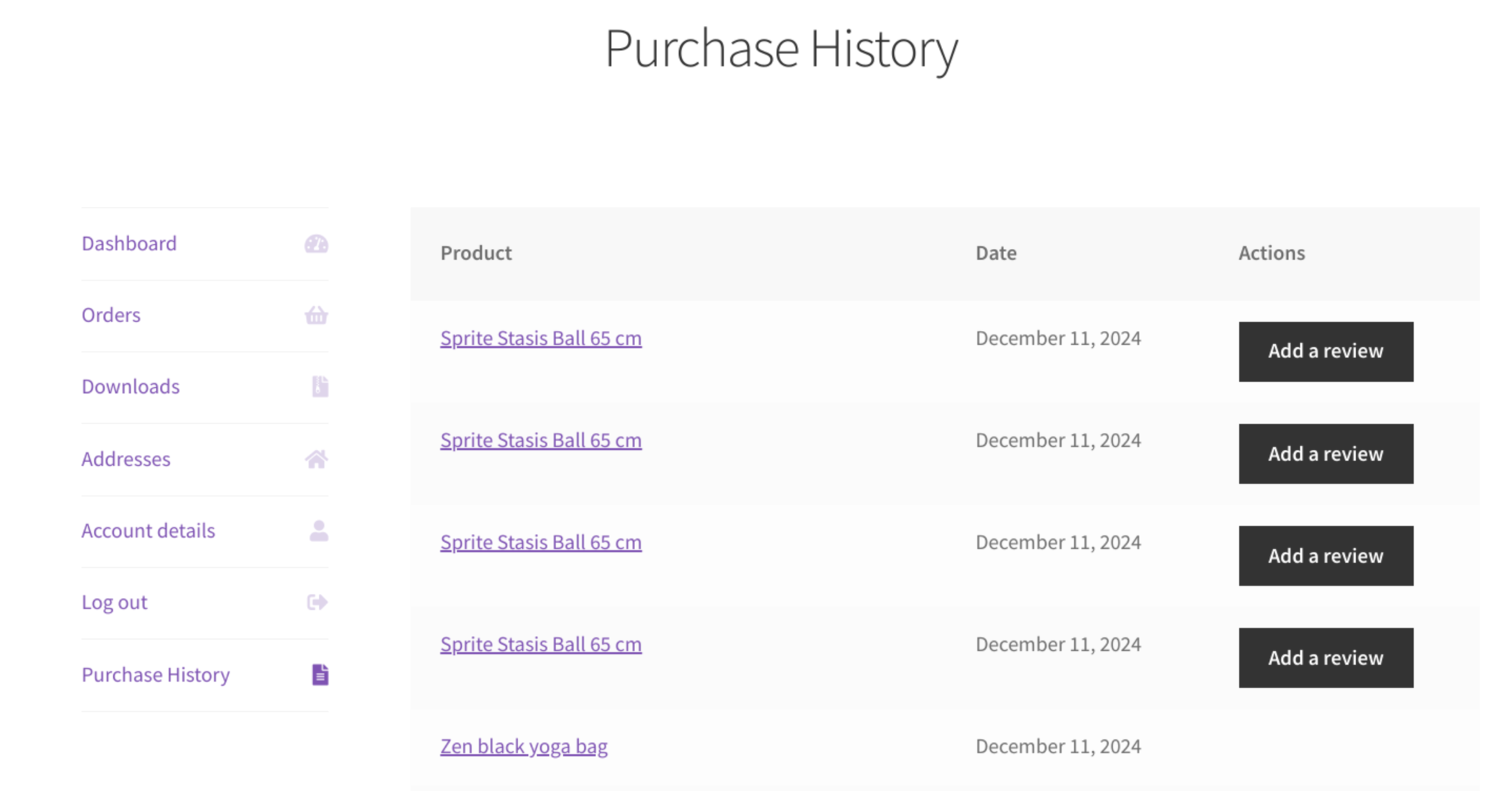
Task: Click the Log out arrow icon
Action: click(x=317, y=603)
